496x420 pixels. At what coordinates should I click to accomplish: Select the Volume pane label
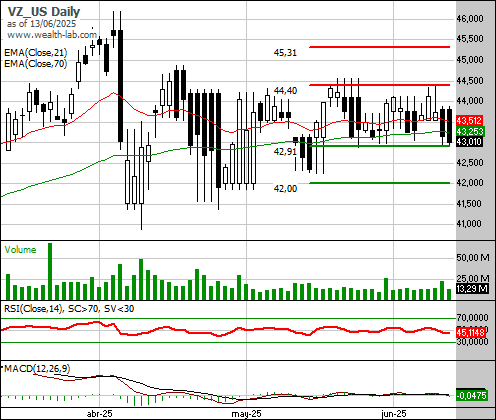pyautogui.click(x=20, y=250)
